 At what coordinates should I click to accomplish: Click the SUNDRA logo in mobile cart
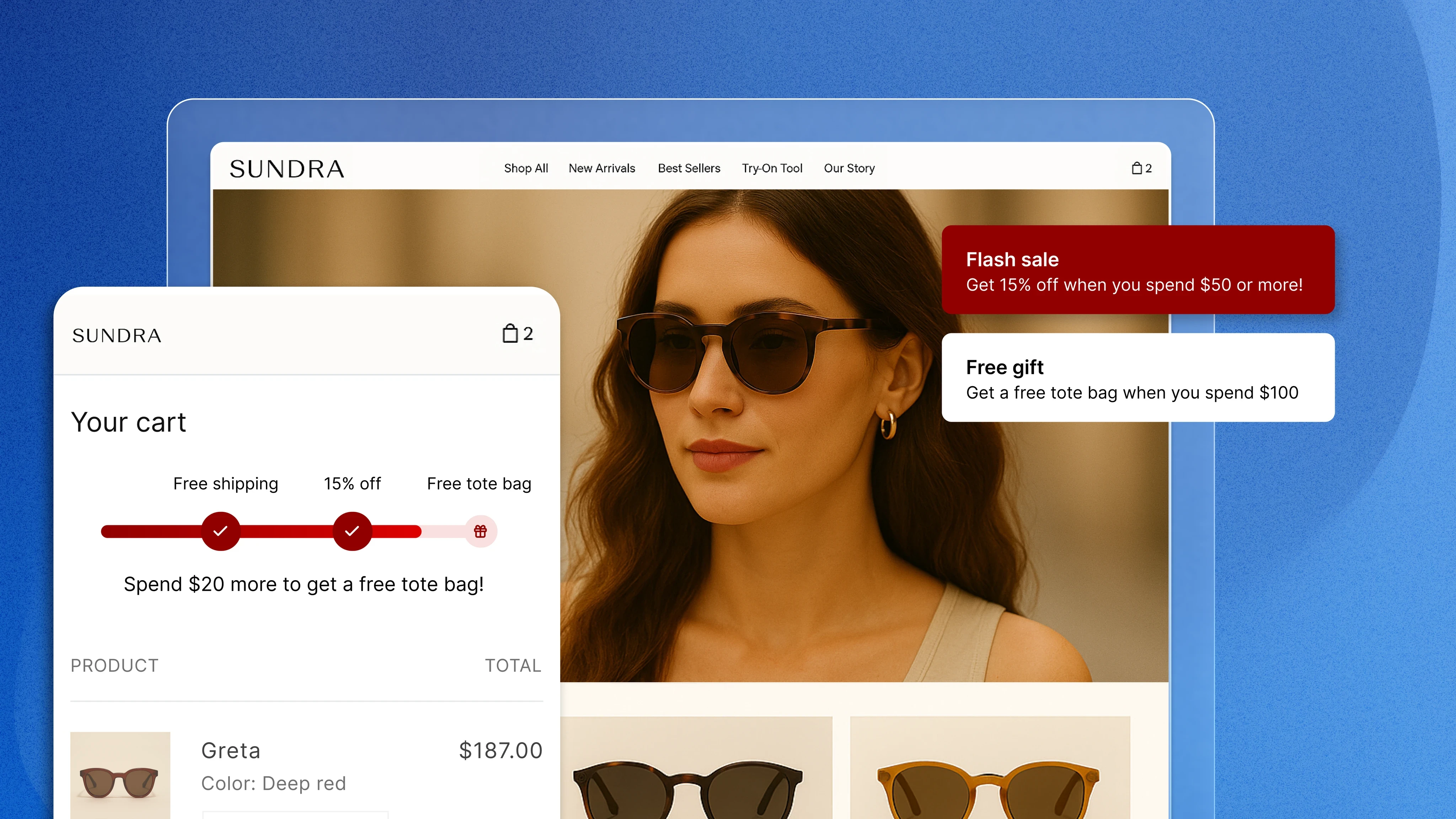[117, 336]
